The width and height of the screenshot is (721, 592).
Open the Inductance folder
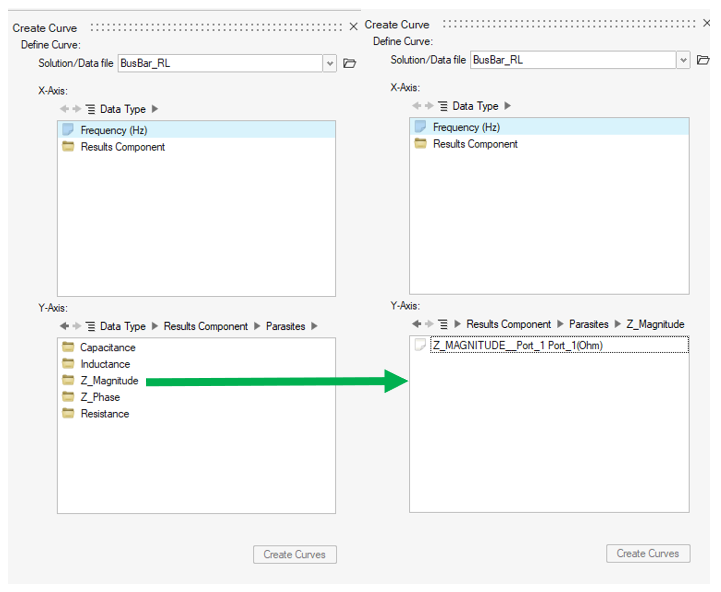click(105, 364)
